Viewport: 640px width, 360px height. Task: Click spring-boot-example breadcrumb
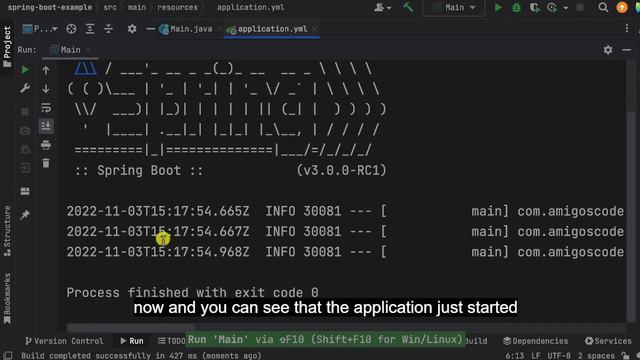[x=50, y=7]
